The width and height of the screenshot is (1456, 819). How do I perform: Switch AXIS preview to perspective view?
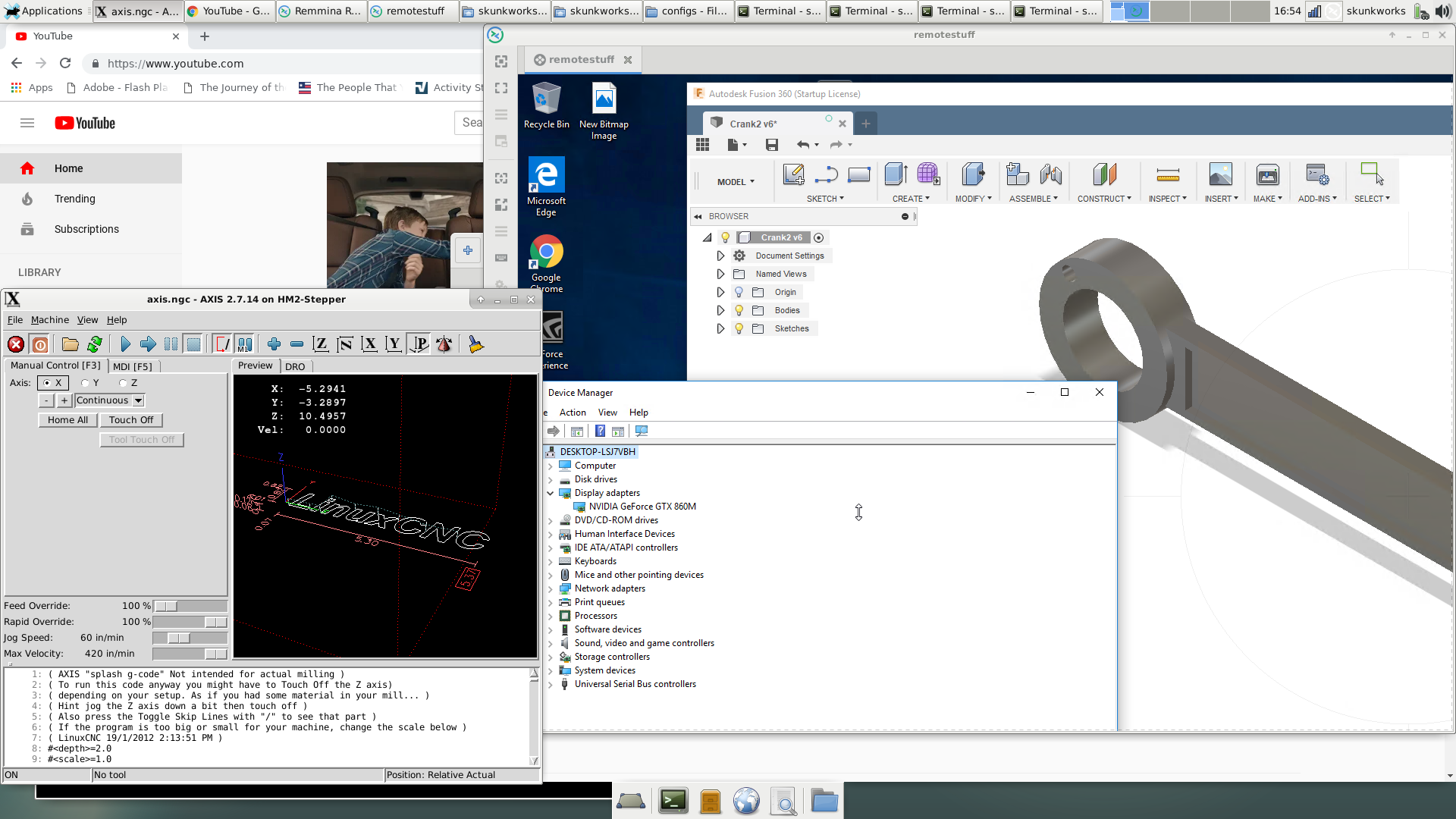[419, 344]
